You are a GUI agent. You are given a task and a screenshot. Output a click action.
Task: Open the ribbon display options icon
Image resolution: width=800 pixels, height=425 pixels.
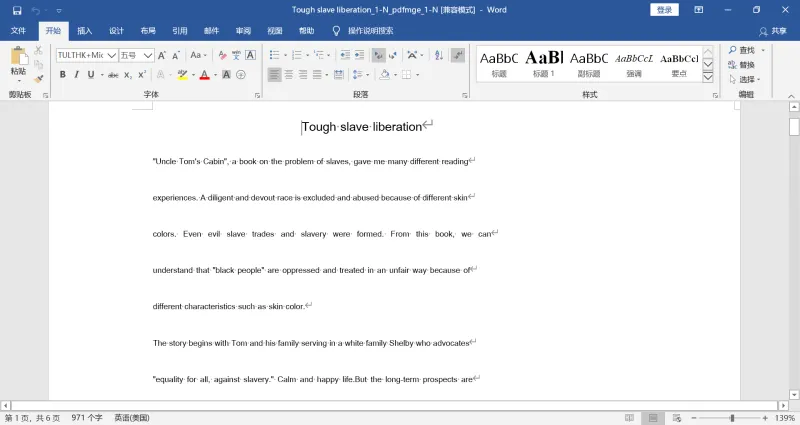tap(698, 10)
